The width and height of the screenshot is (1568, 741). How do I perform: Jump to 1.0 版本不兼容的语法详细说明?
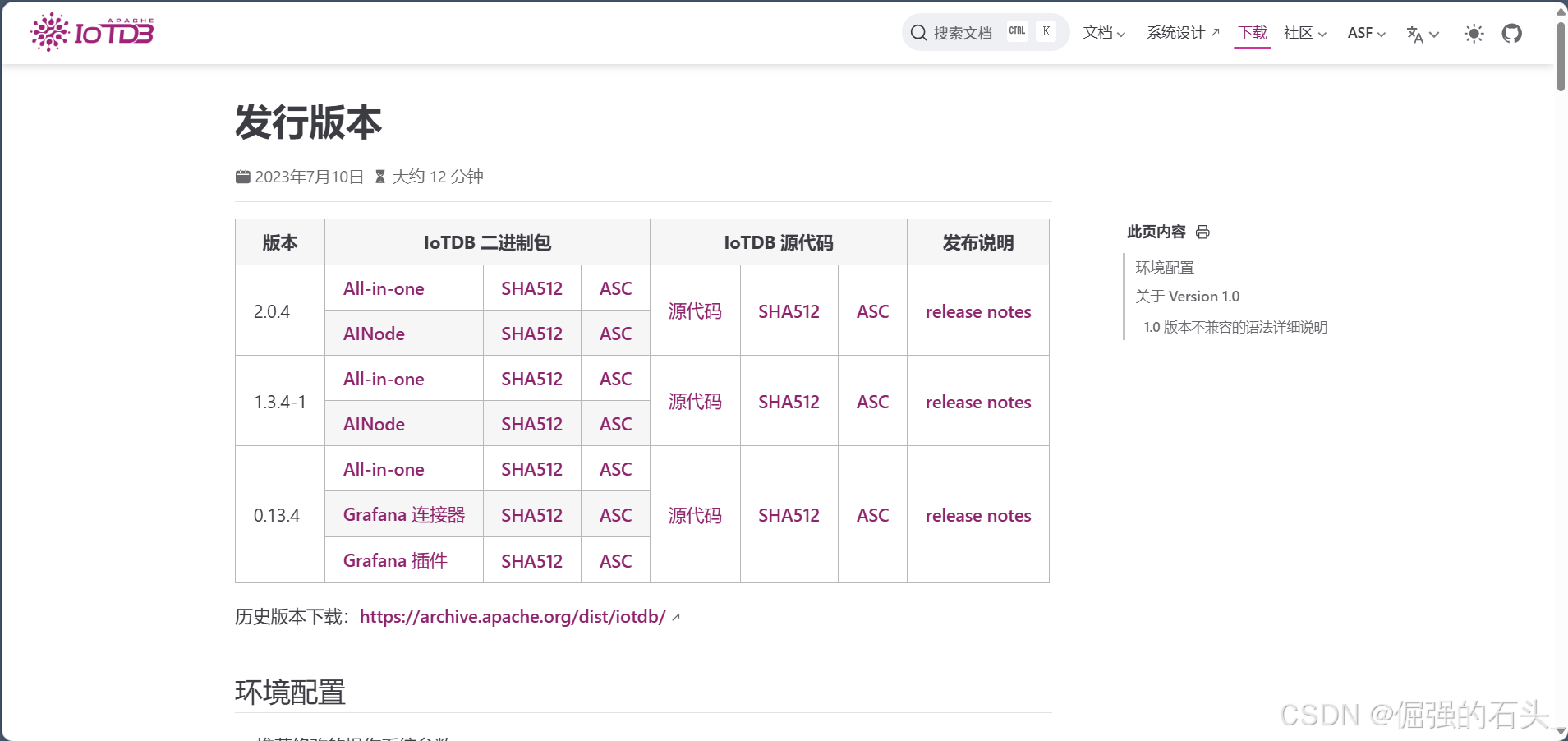click(x=1235, y=327)
